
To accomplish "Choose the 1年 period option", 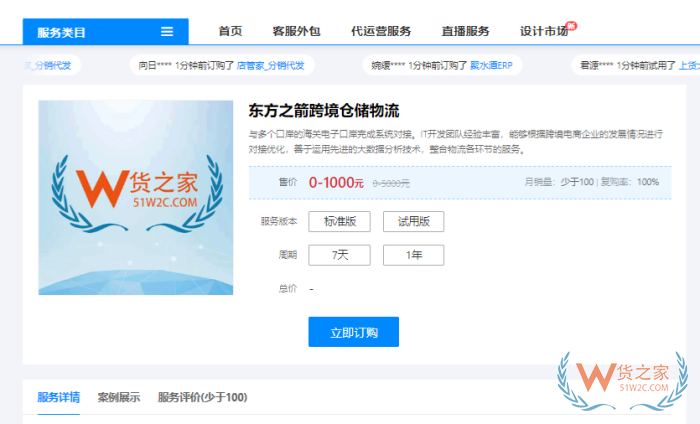I will pos(413,255).
